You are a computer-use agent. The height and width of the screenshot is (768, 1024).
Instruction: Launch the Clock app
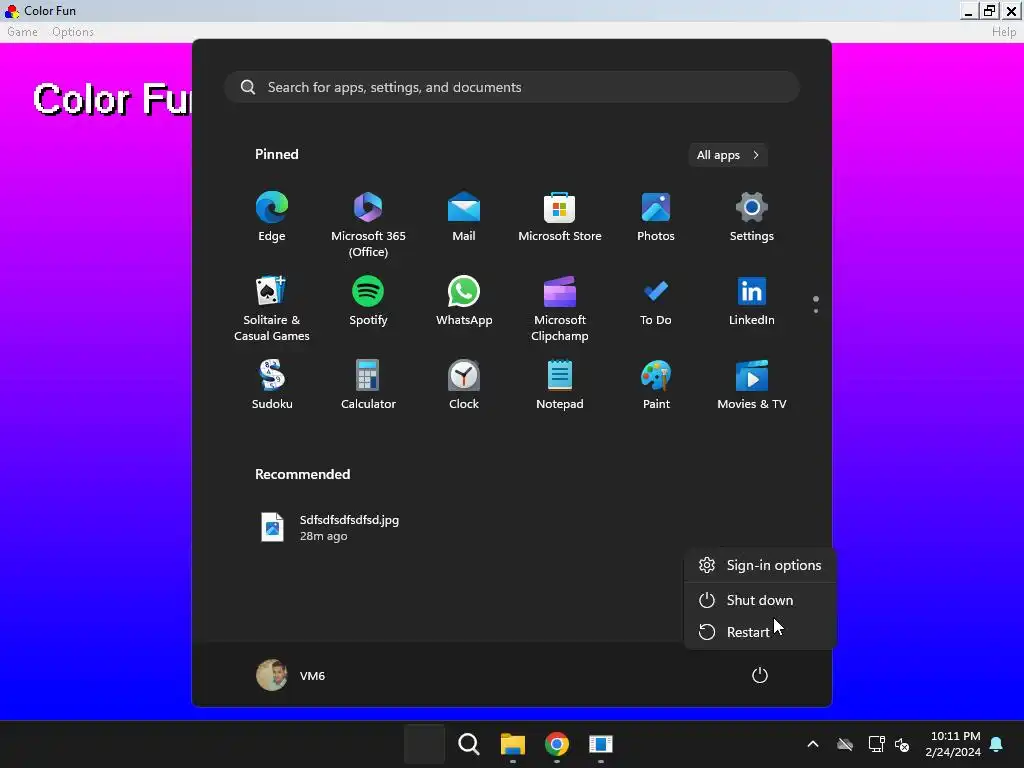click(464, 385)
